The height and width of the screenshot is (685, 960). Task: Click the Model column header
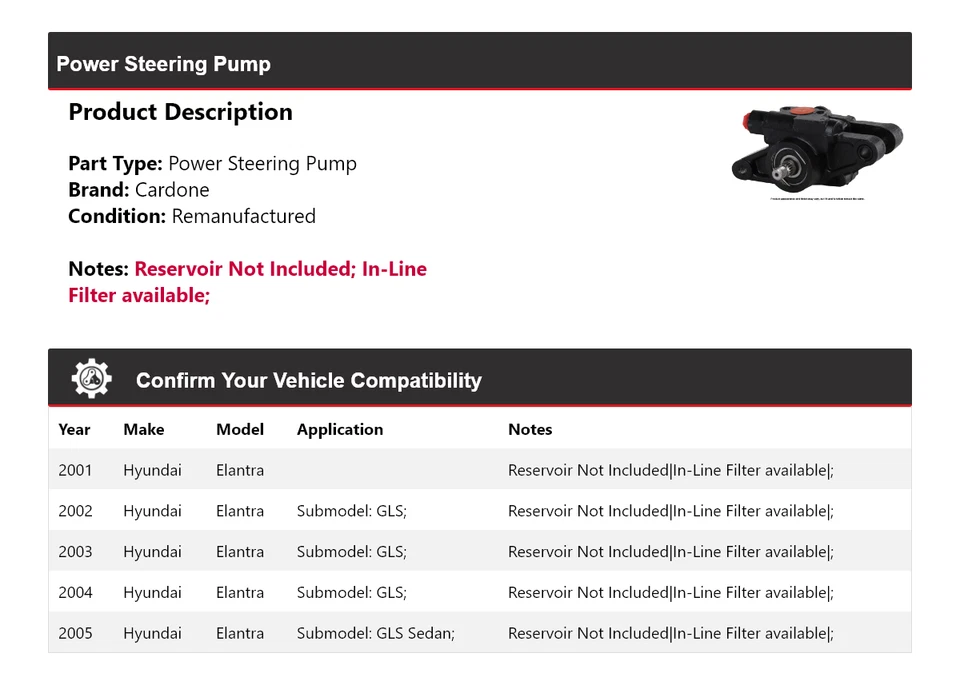pyautogui.click(x=240, y=430)
